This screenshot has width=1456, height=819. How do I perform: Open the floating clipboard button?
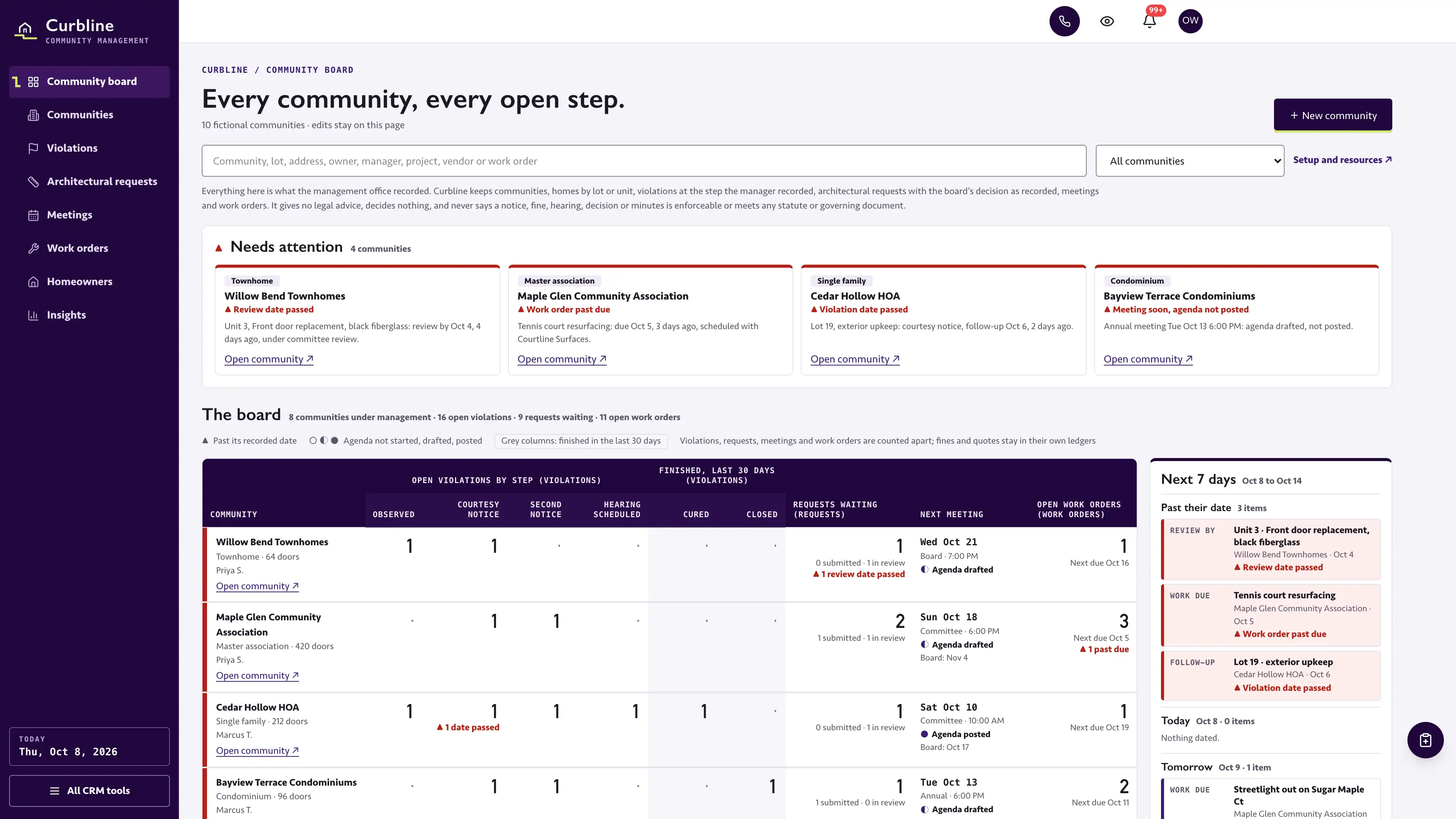(1425, 740)
